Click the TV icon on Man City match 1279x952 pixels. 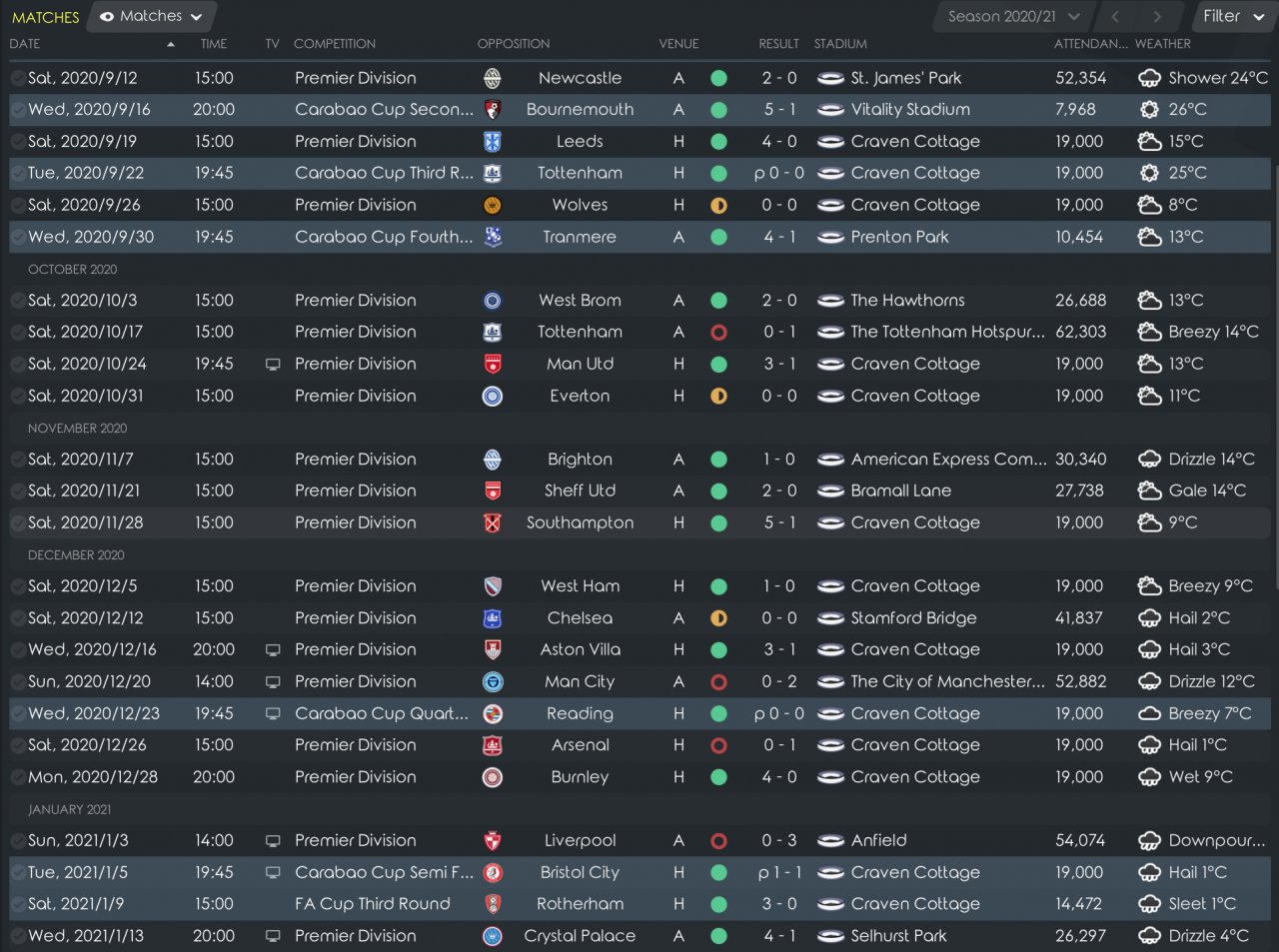[x=273, y=682]
